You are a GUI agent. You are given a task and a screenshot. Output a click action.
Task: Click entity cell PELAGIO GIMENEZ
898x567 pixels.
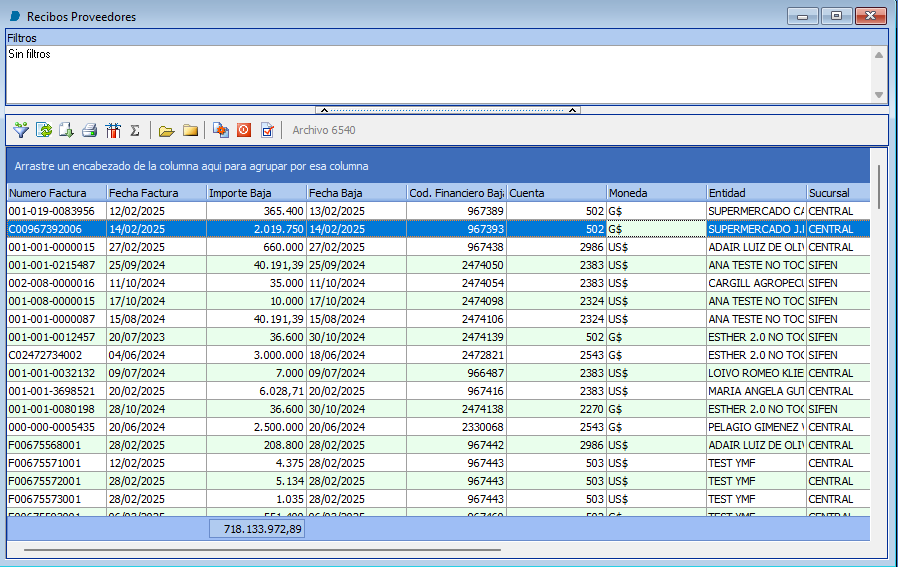(757, 427)
